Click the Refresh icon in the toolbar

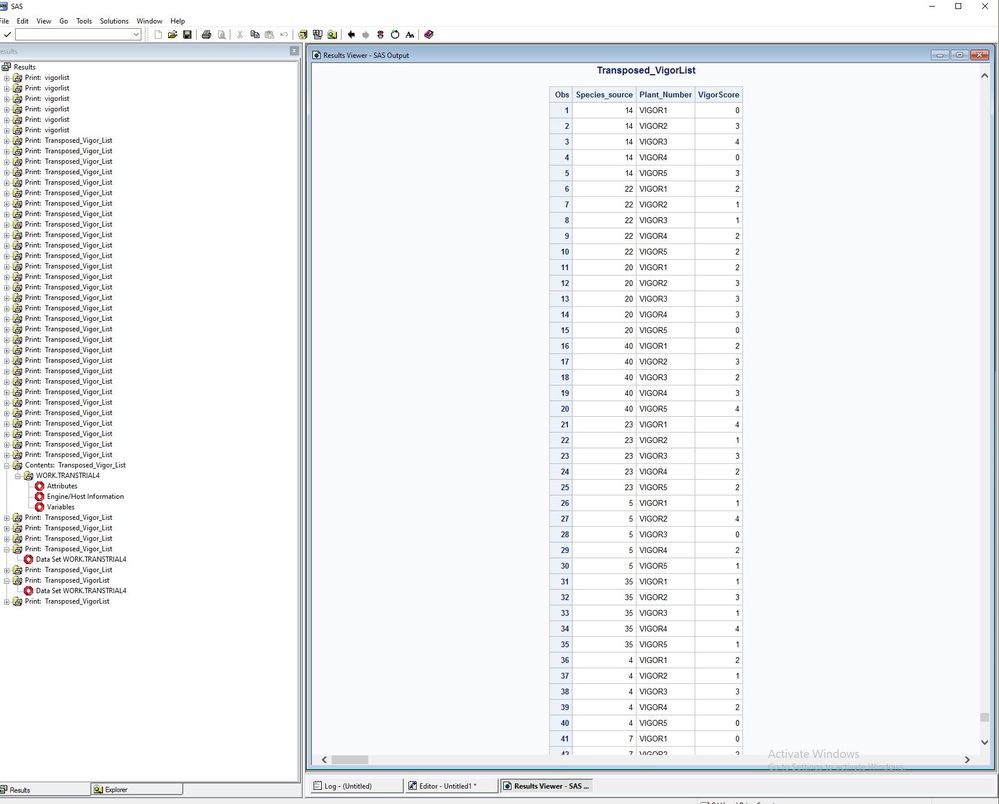(x=394, y=34)
